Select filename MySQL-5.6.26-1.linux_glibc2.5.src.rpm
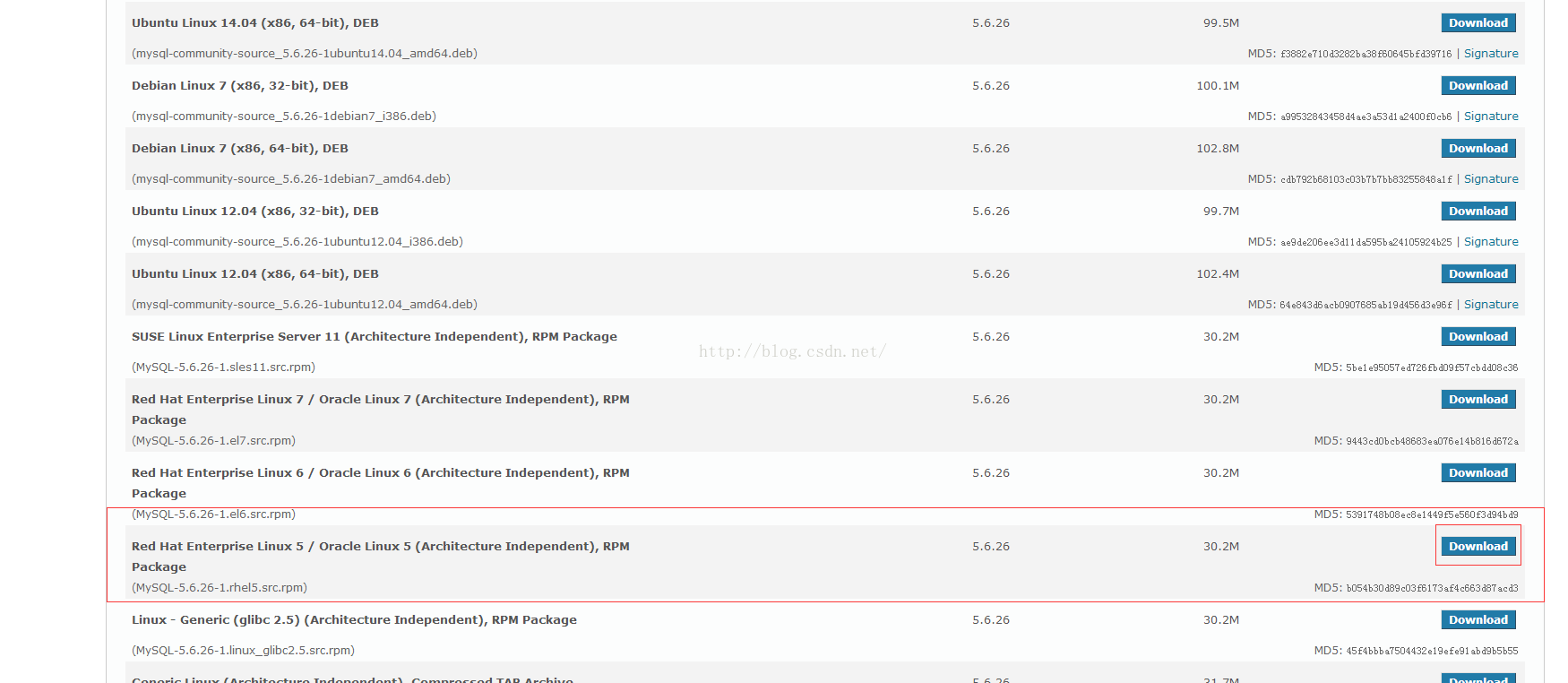 [243, 651]
